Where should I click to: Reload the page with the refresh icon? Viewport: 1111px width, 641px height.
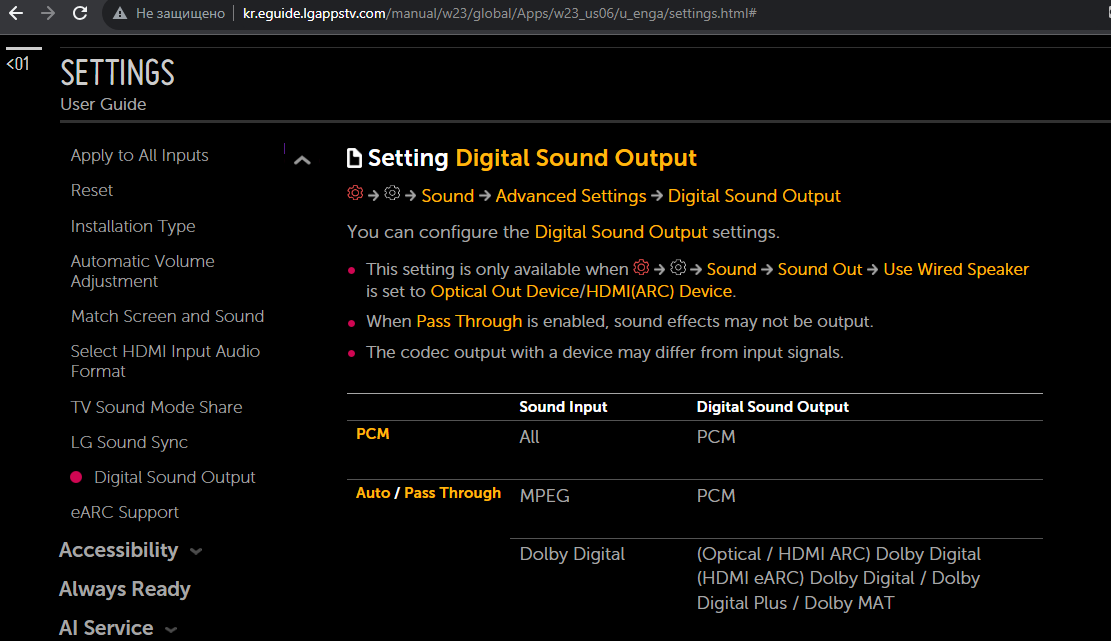click(x=81, y=14)
